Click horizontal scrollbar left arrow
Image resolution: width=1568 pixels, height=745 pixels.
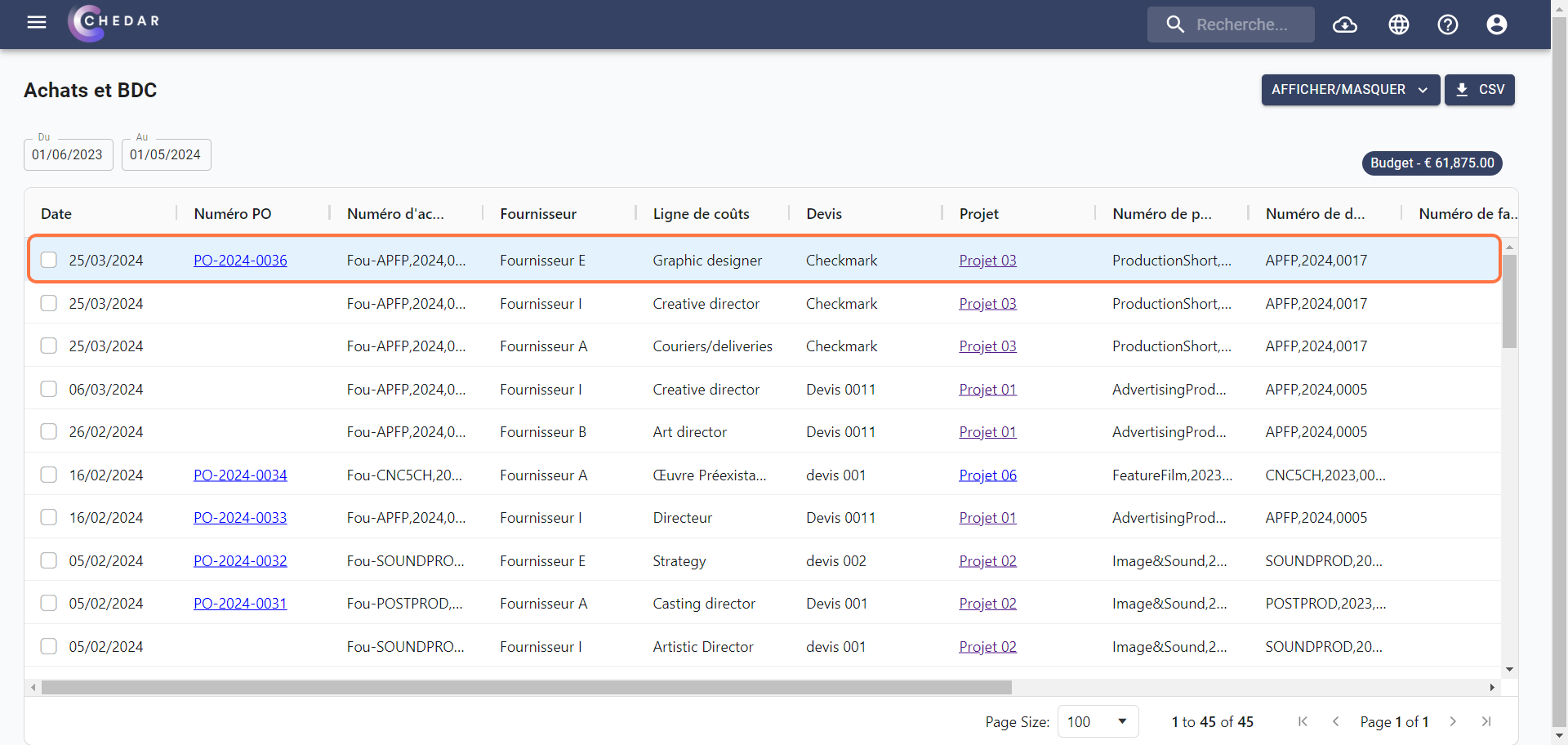point(33,687)
